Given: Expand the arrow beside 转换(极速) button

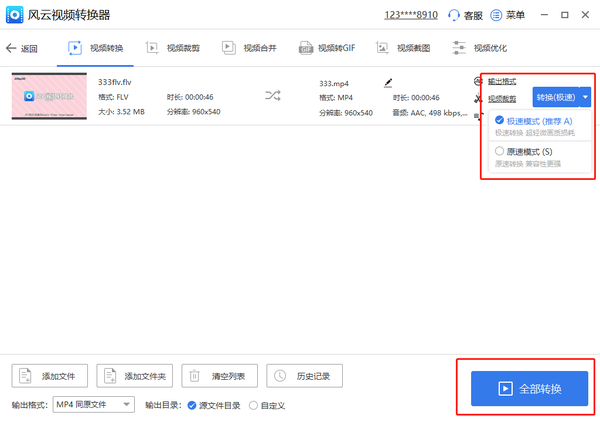Looking at the screenshot, I should point(585,97).
